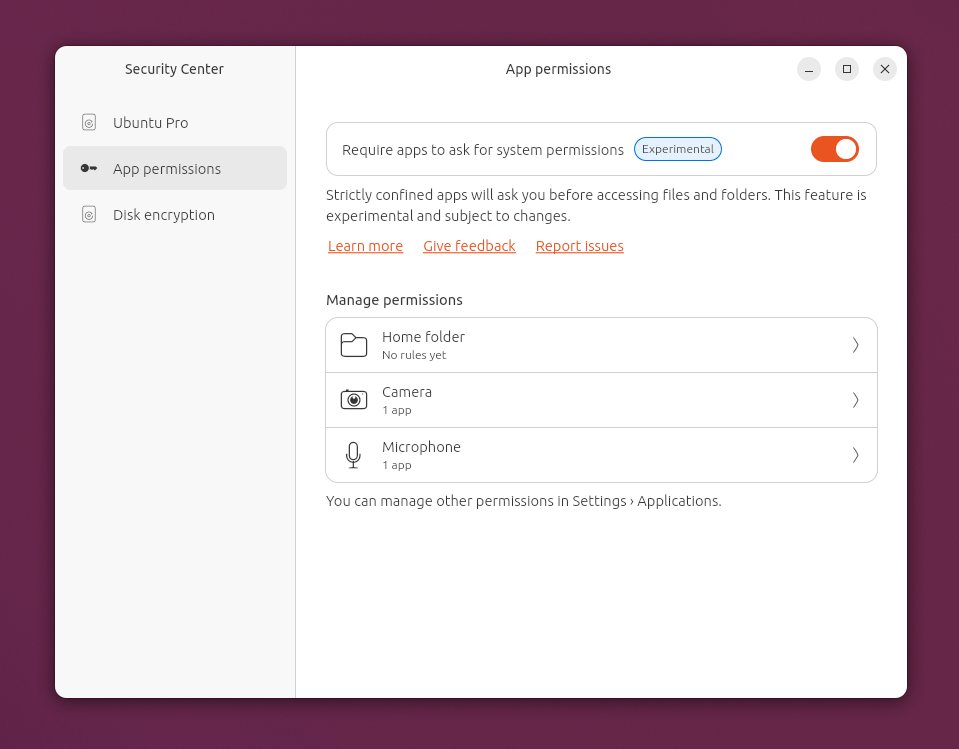Open the Report issues link
This screenshot has width=959, height=749.
tap(579, 246)
